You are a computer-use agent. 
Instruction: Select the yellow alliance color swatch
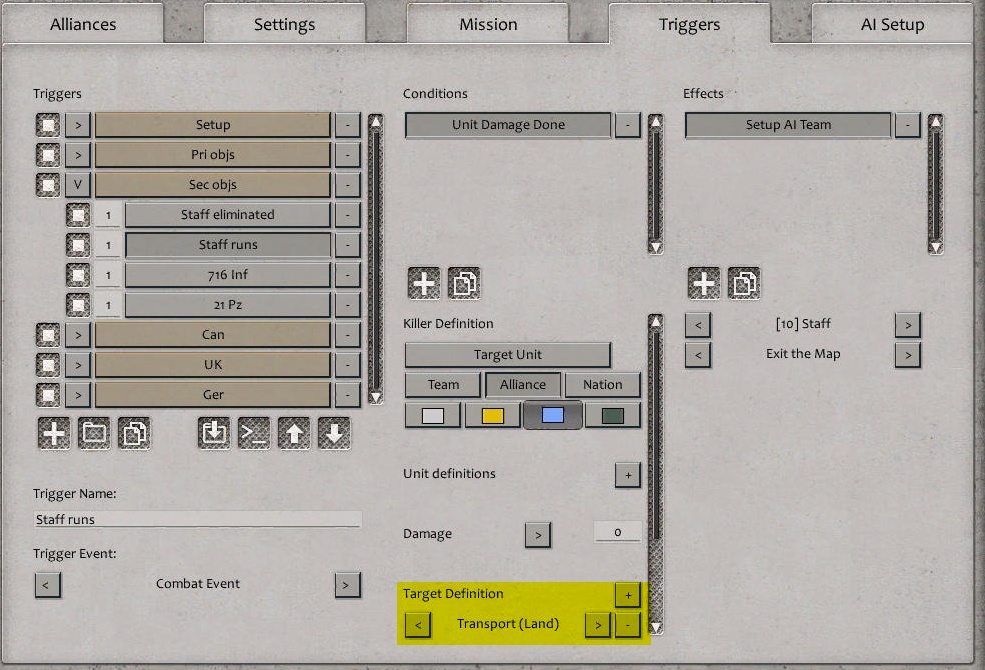[492, 414]
